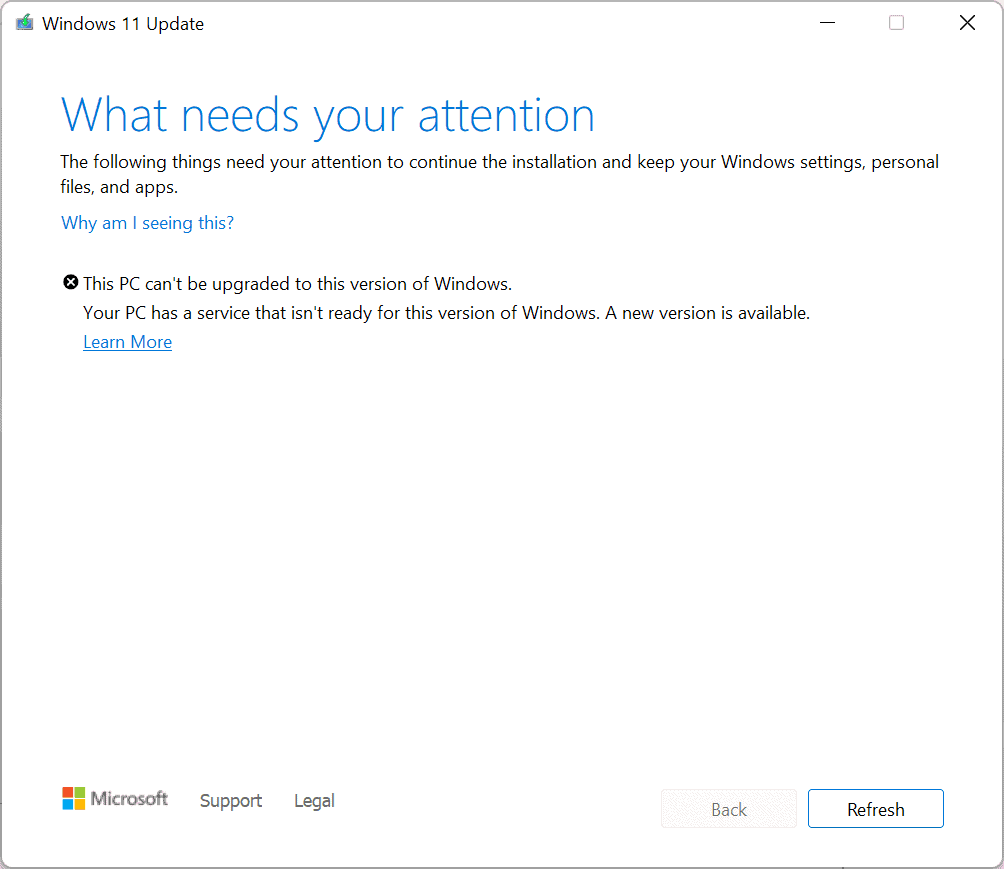Close the Windows 11 Update window

[968, 23]
